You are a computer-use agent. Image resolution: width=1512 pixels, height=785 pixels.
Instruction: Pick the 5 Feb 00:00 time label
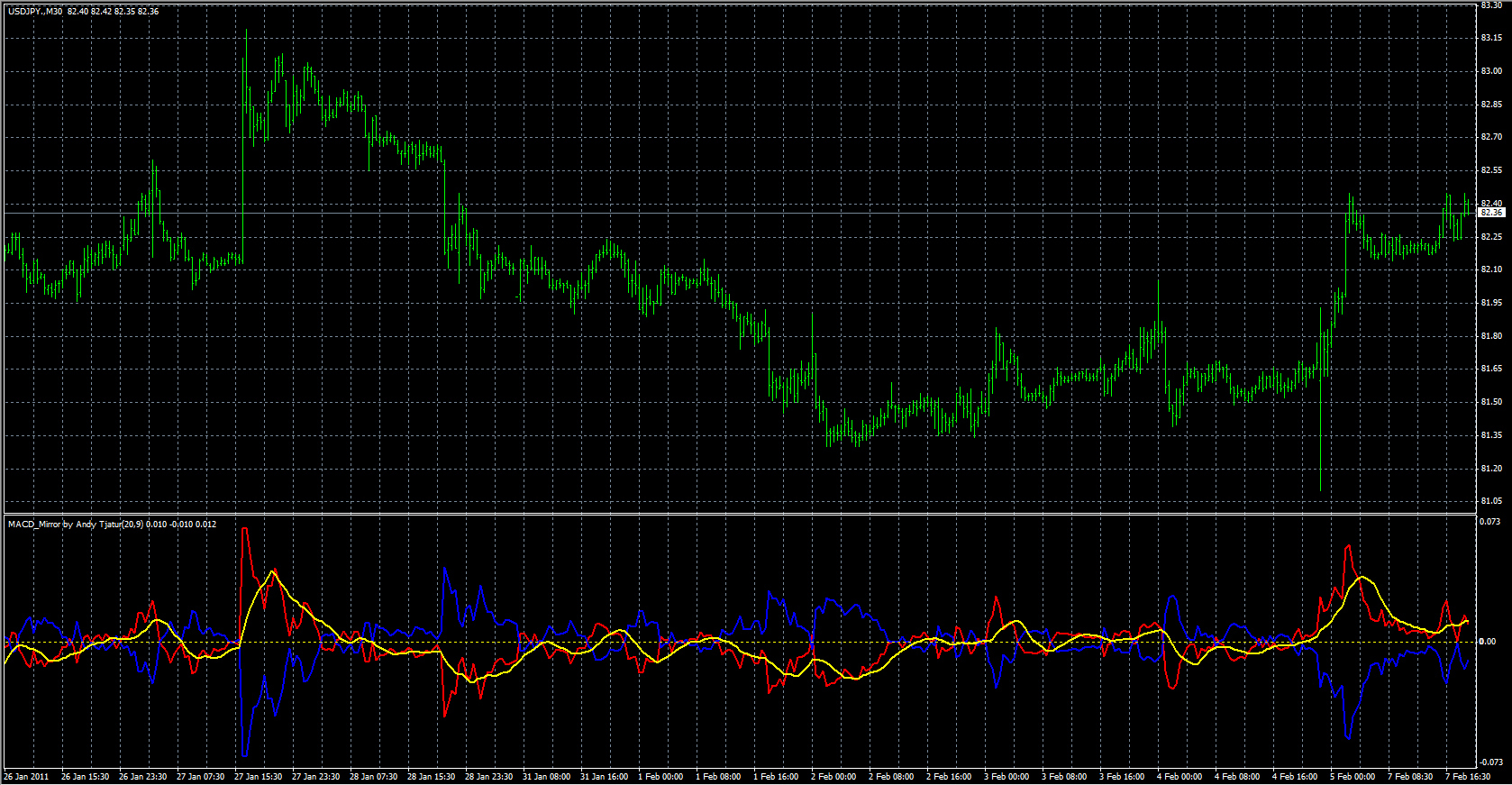[1353, 777]
